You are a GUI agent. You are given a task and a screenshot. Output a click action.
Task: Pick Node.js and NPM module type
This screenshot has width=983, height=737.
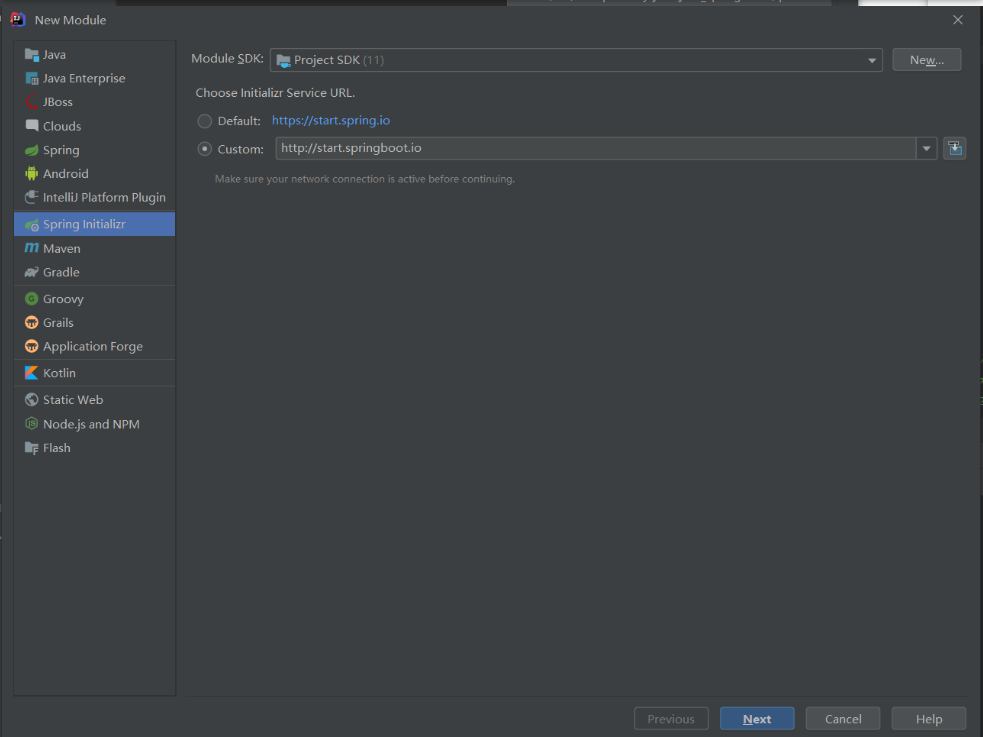95,424
